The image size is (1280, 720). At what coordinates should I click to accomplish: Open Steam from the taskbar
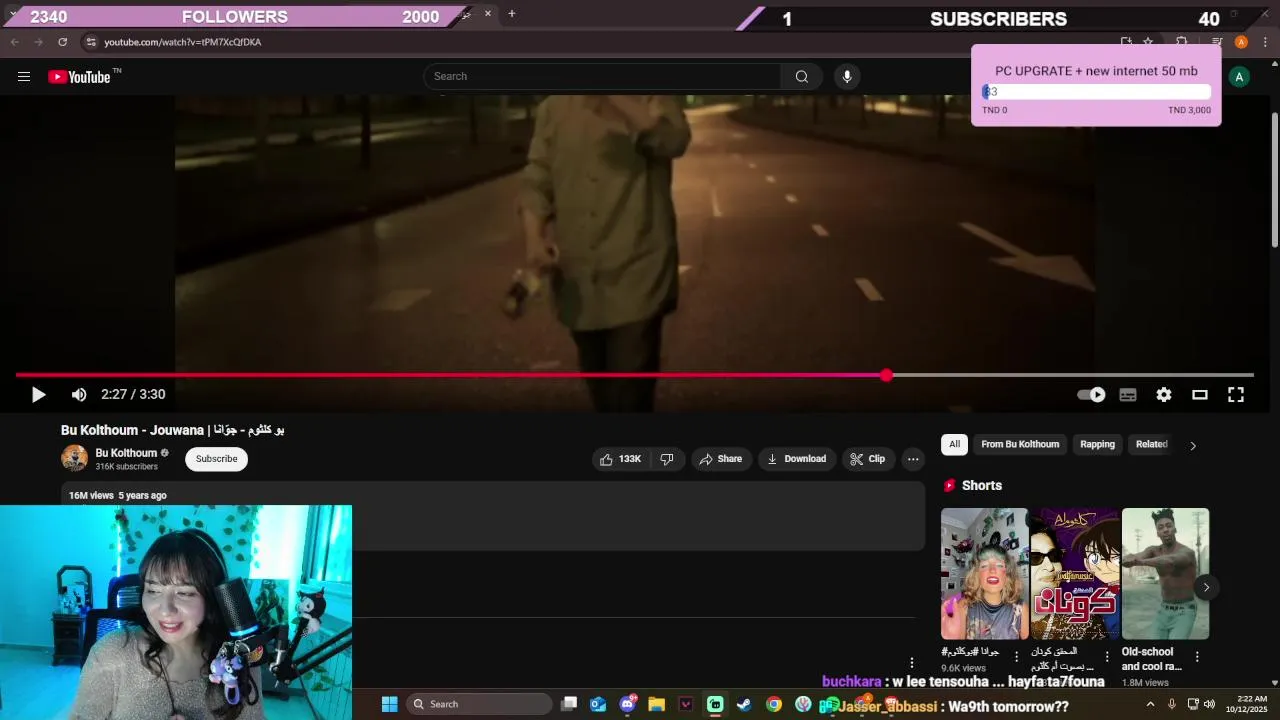click(744, 704)
